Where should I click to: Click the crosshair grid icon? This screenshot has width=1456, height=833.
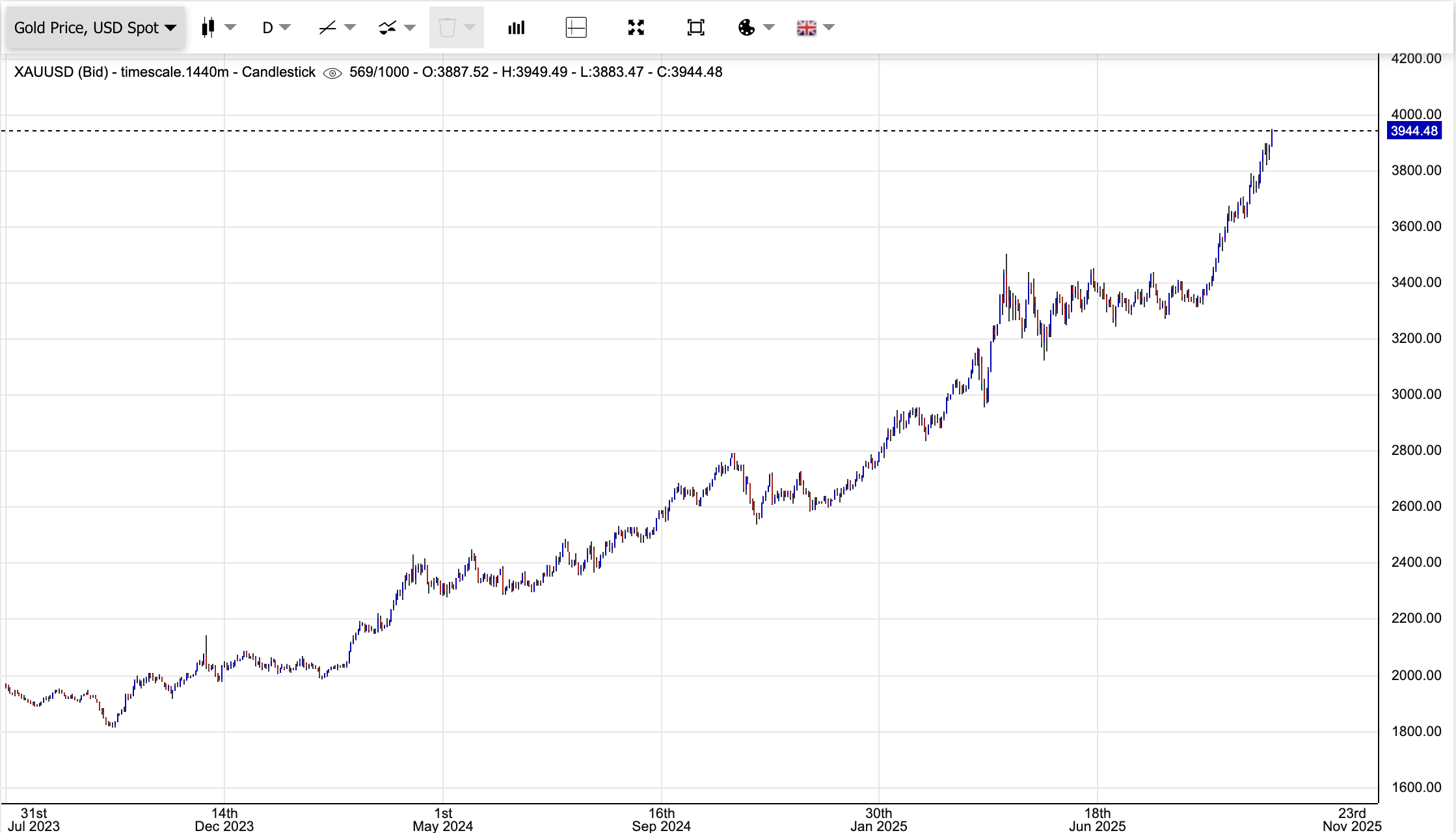click(x=576, y=27)
